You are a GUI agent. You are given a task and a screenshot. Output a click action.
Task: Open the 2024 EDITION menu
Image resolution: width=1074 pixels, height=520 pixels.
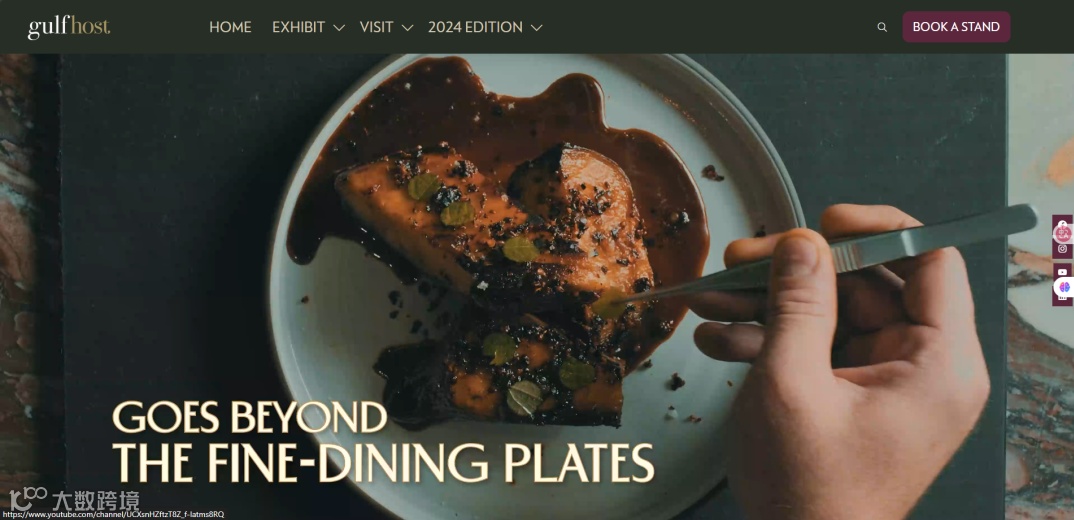475,27
